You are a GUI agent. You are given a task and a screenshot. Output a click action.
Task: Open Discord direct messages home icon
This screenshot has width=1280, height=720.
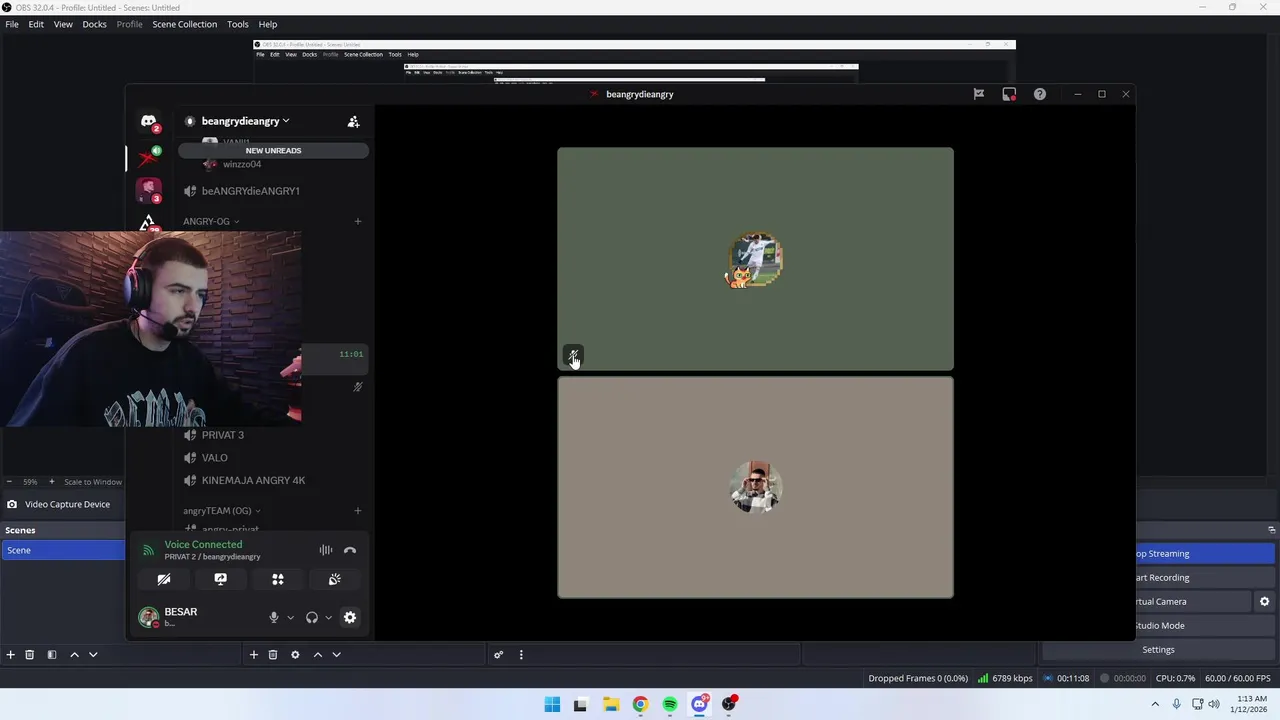tap(148, 121)
